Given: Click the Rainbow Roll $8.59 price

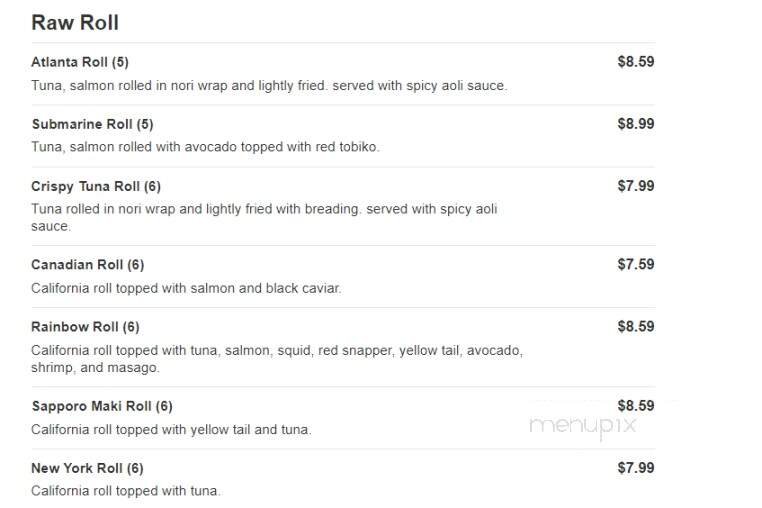Looking at the screenshot, I should click(x=635, y=327).
